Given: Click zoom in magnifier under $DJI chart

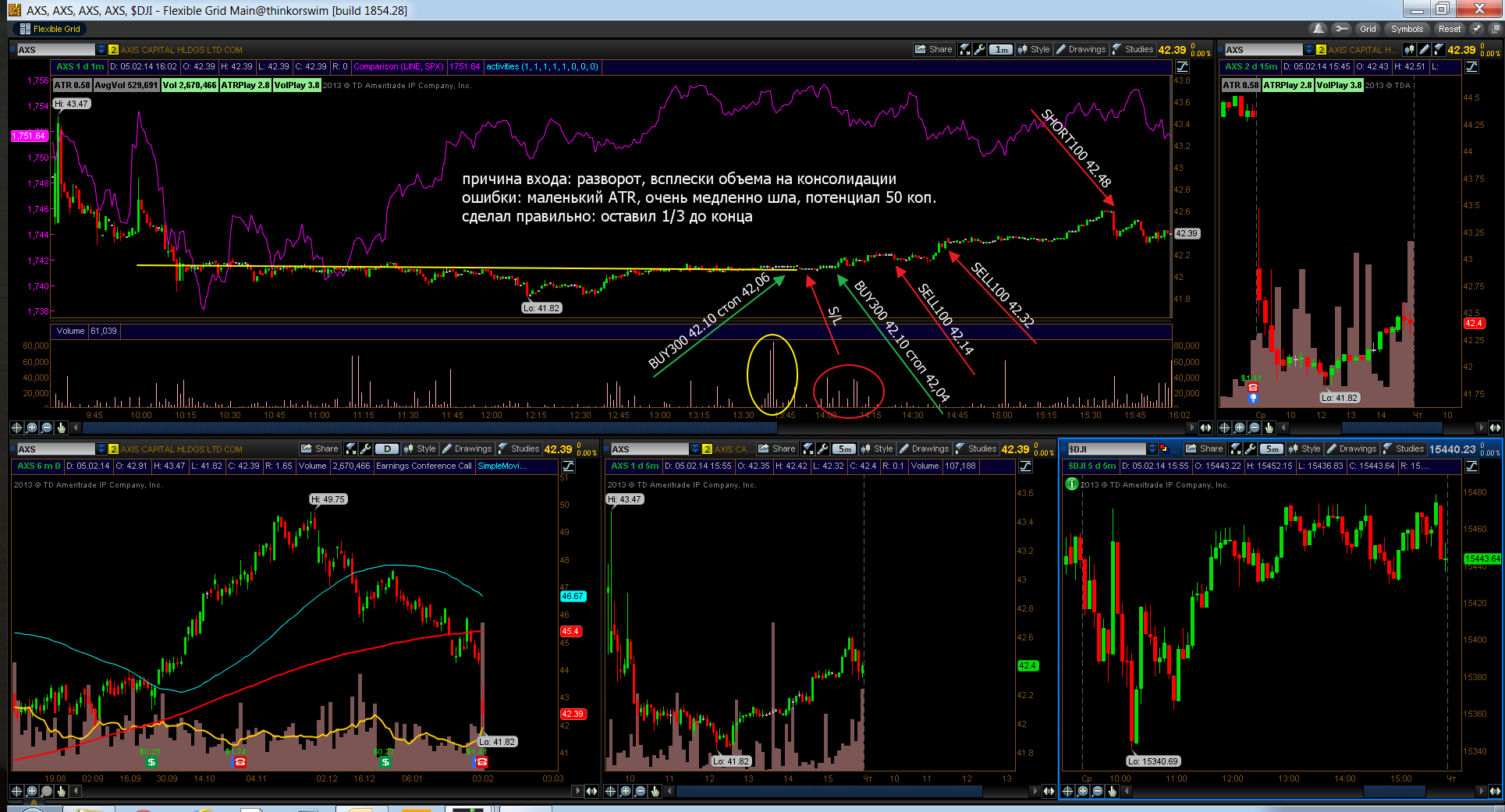Looking at the screenshot, I should pyautogui.click(x=1083, y=791).
